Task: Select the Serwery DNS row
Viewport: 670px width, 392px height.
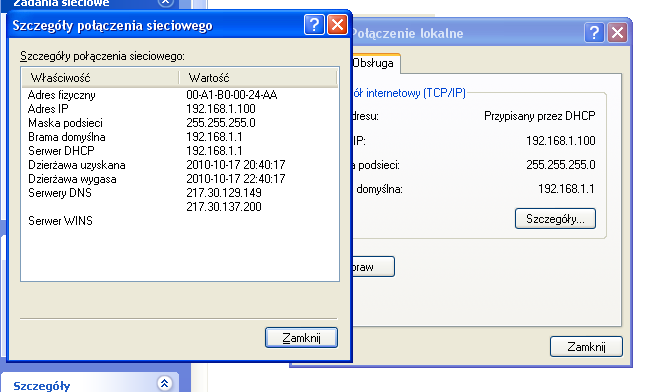Action: pyautogui.click(x=180, y=193)
